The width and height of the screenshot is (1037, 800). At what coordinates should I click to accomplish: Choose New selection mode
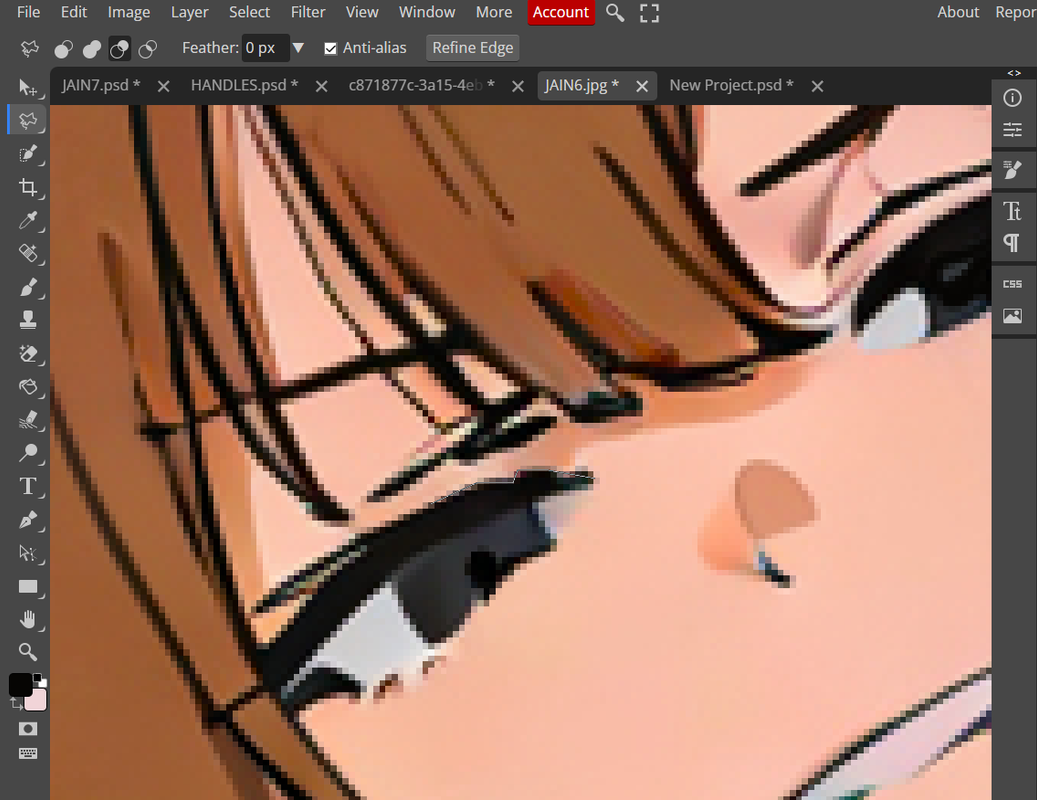[x=63, y=49]
